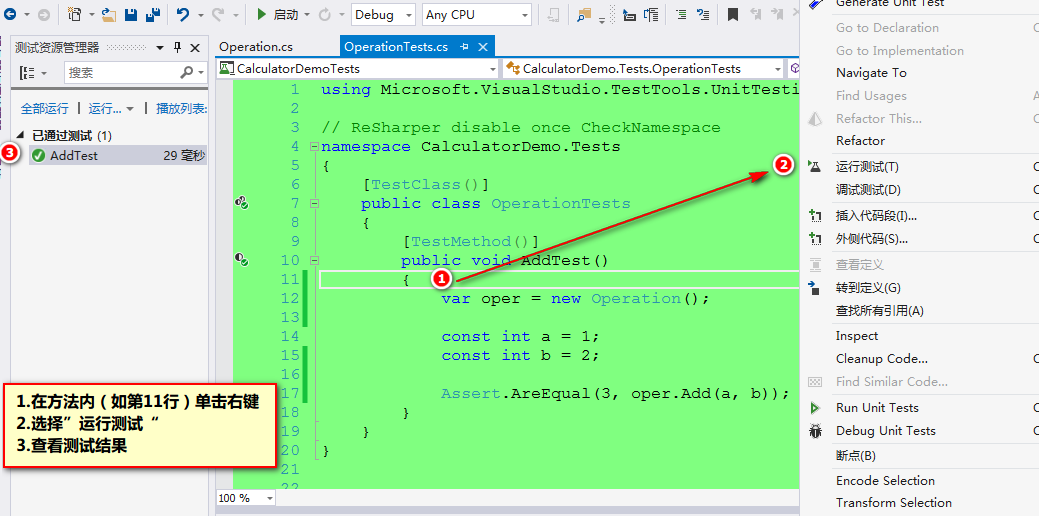Click the snippet icon beside 插入代码段(I)

click(x=815, y=215)
